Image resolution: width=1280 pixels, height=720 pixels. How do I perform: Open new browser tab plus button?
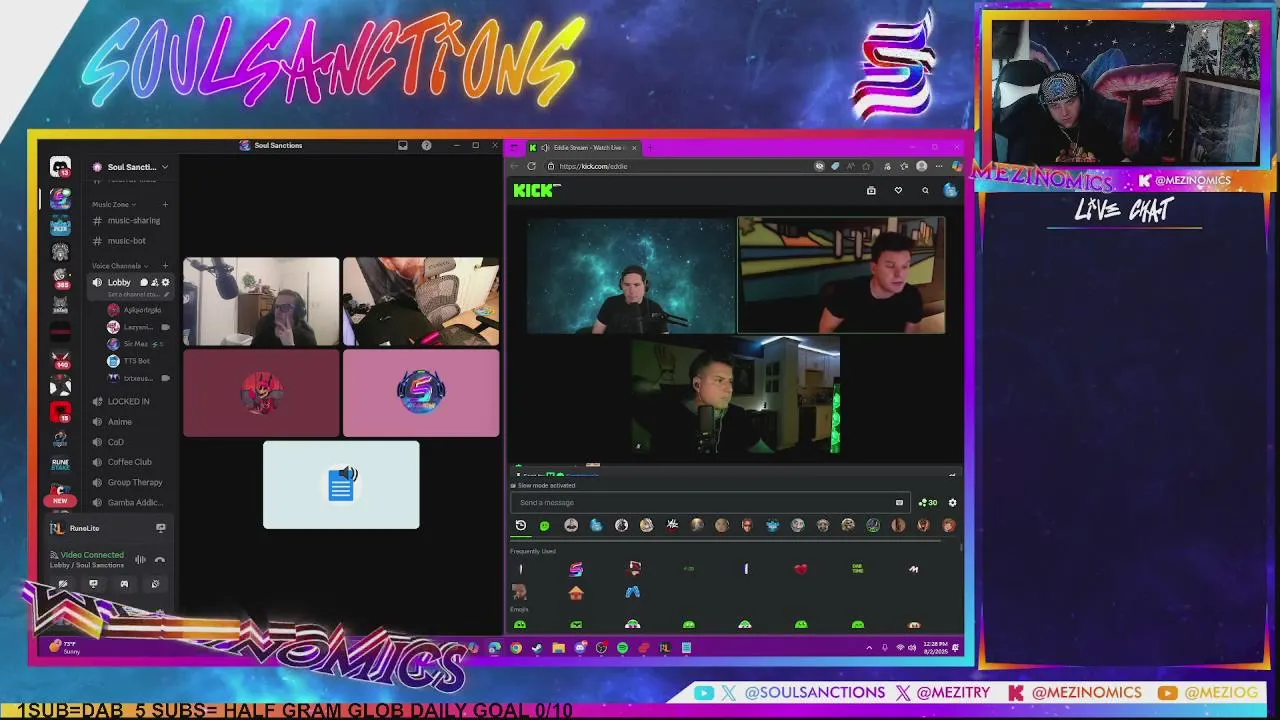[650, 148]
